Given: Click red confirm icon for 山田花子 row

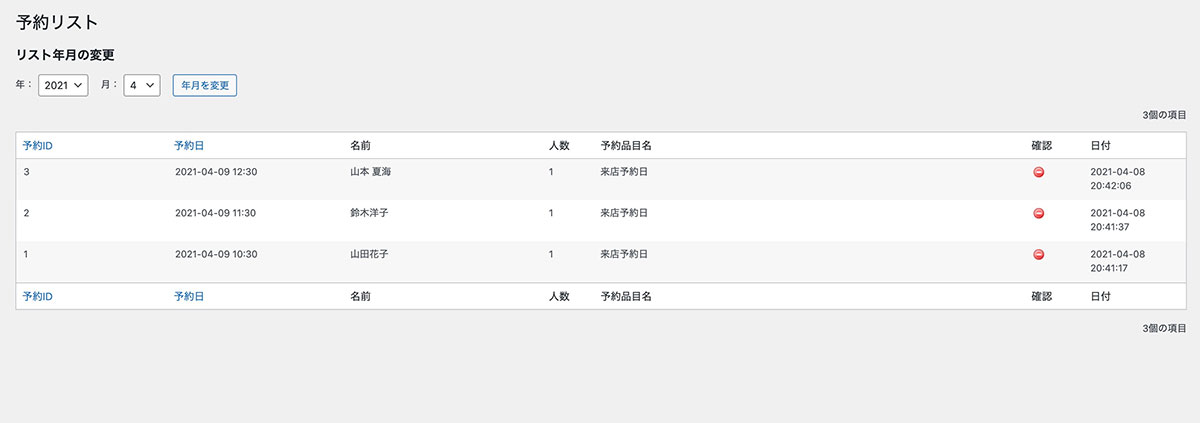Looking at the screenshot, I should [1038, 254].
